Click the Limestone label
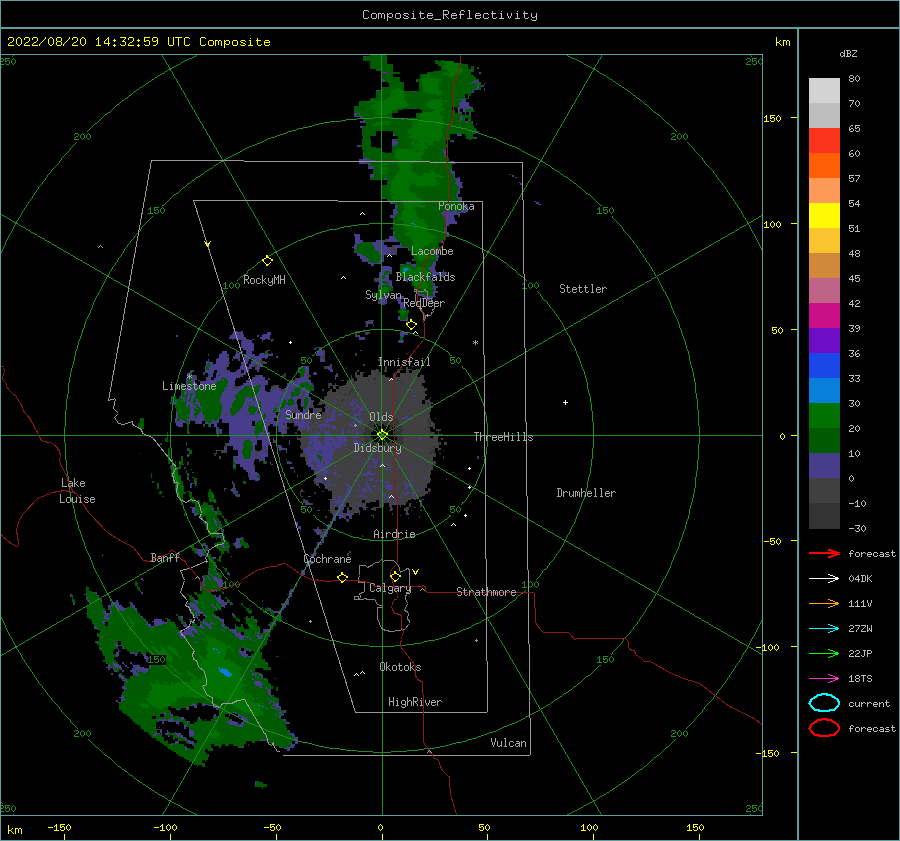This screenshot has width=900, height=841. point(189,386)
